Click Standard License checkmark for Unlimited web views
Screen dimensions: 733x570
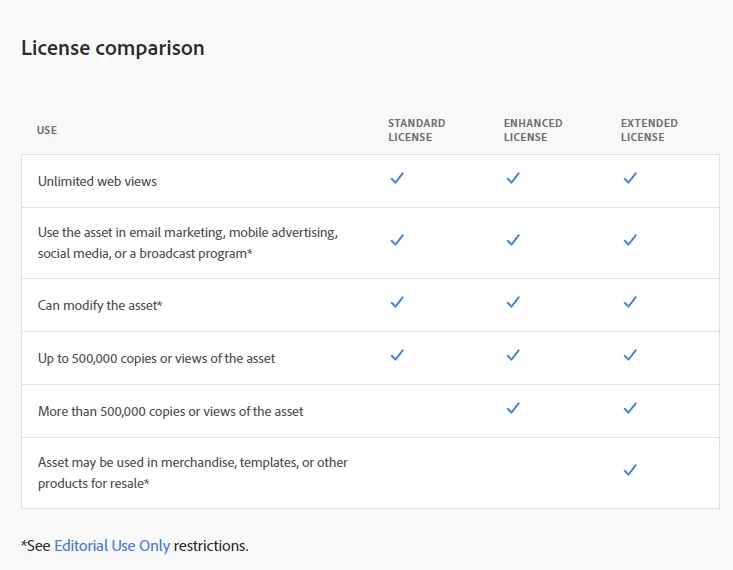397,178
